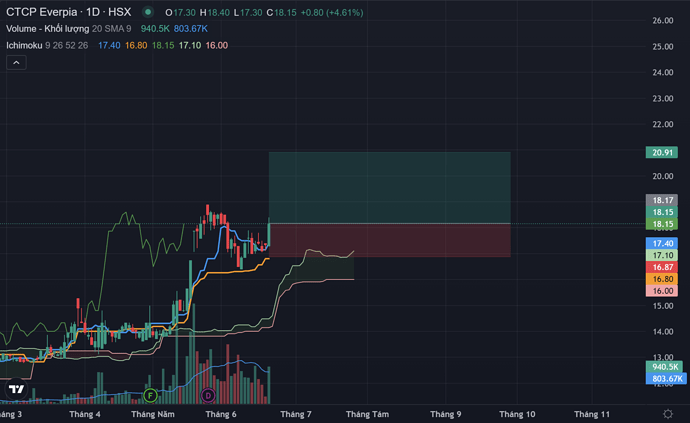Click the Tháng 6 date label
This screenshot has height=423, width=690.
221,414
